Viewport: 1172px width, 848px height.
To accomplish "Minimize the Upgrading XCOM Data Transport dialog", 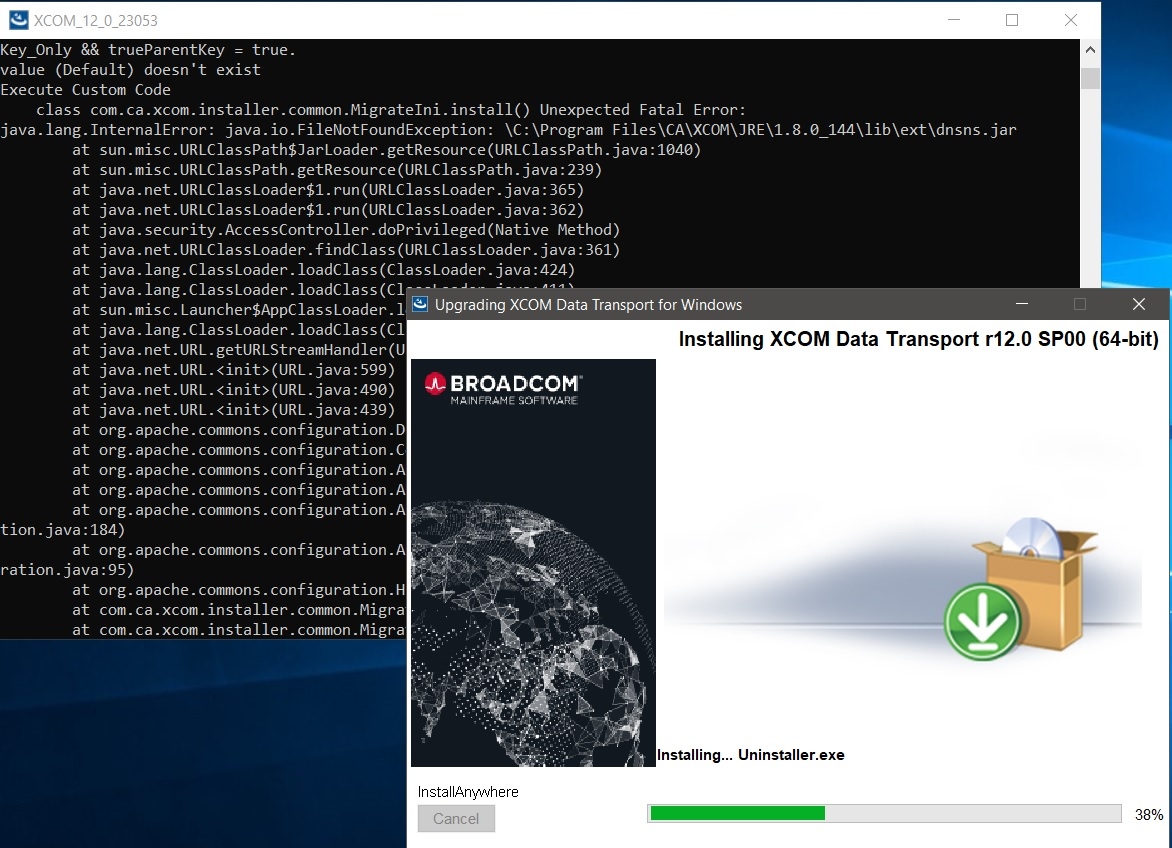I will [1022, 304].
